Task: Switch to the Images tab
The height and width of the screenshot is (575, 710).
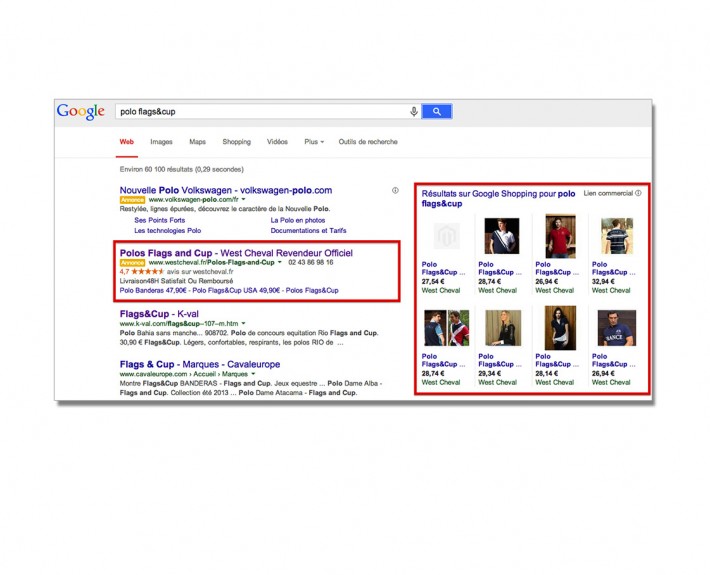Action: [x=161, y=142]
